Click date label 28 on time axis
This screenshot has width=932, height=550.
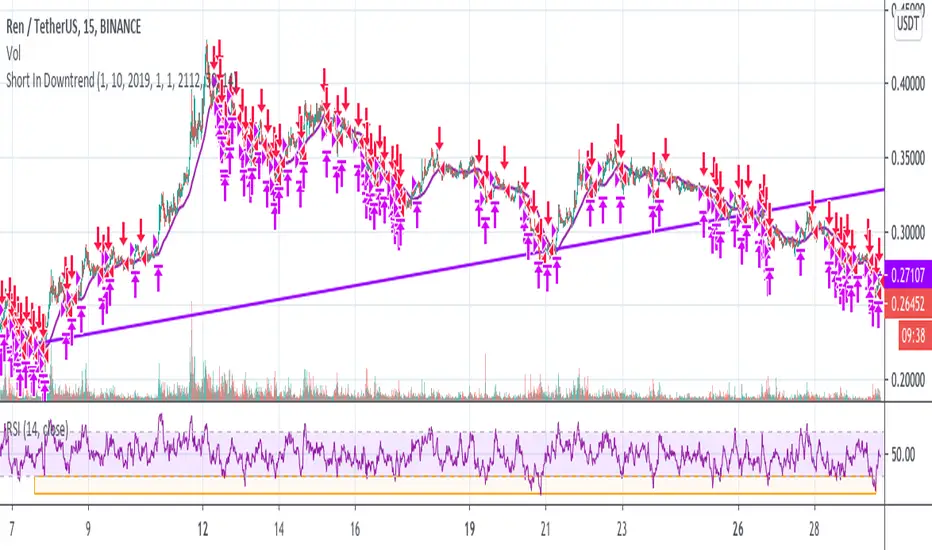814,529
